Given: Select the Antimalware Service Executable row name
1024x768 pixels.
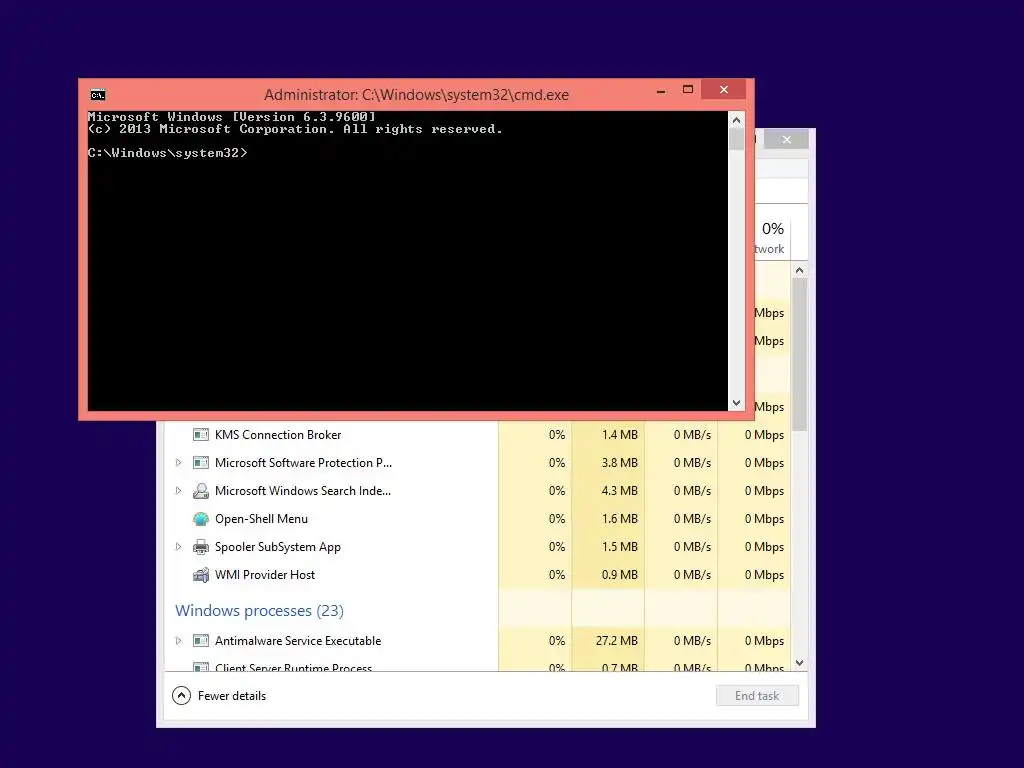Looking at the screenshot, I should click(x=298, y=641).
